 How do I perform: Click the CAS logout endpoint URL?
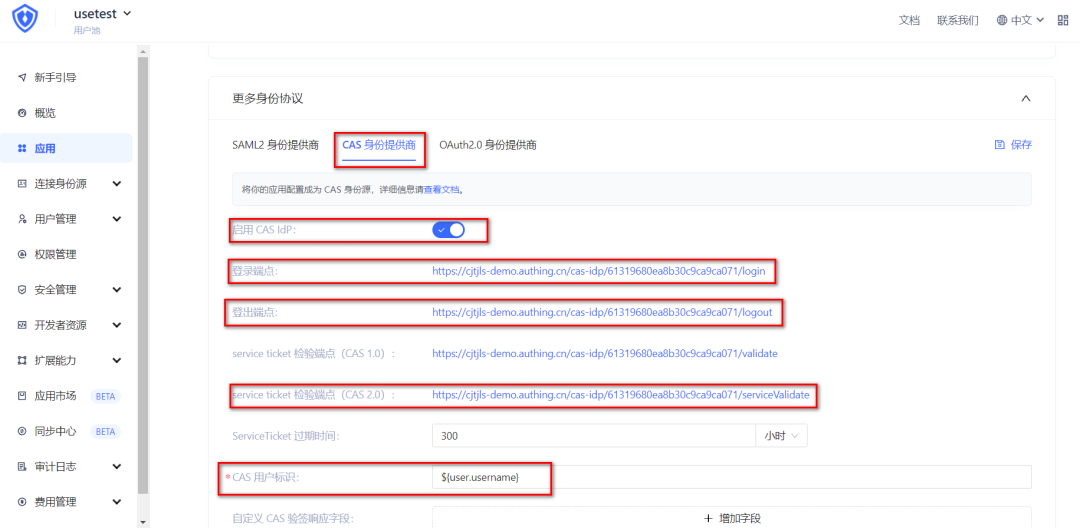602,312
